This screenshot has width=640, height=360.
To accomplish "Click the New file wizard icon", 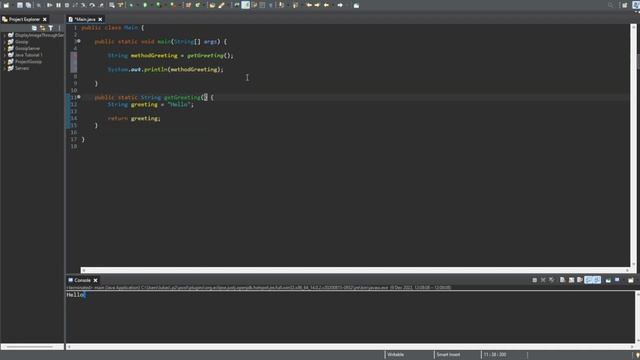I will [x=6, y=5].
